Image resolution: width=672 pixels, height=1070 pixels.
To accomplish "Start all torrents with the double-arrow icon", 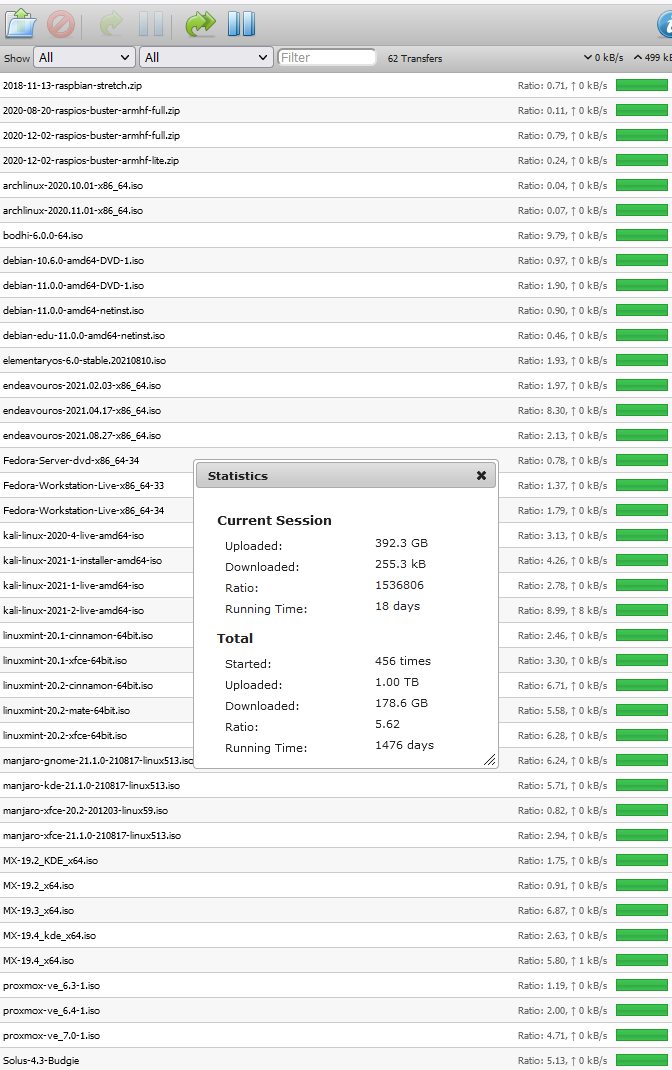I will click(x=201, y=25).
